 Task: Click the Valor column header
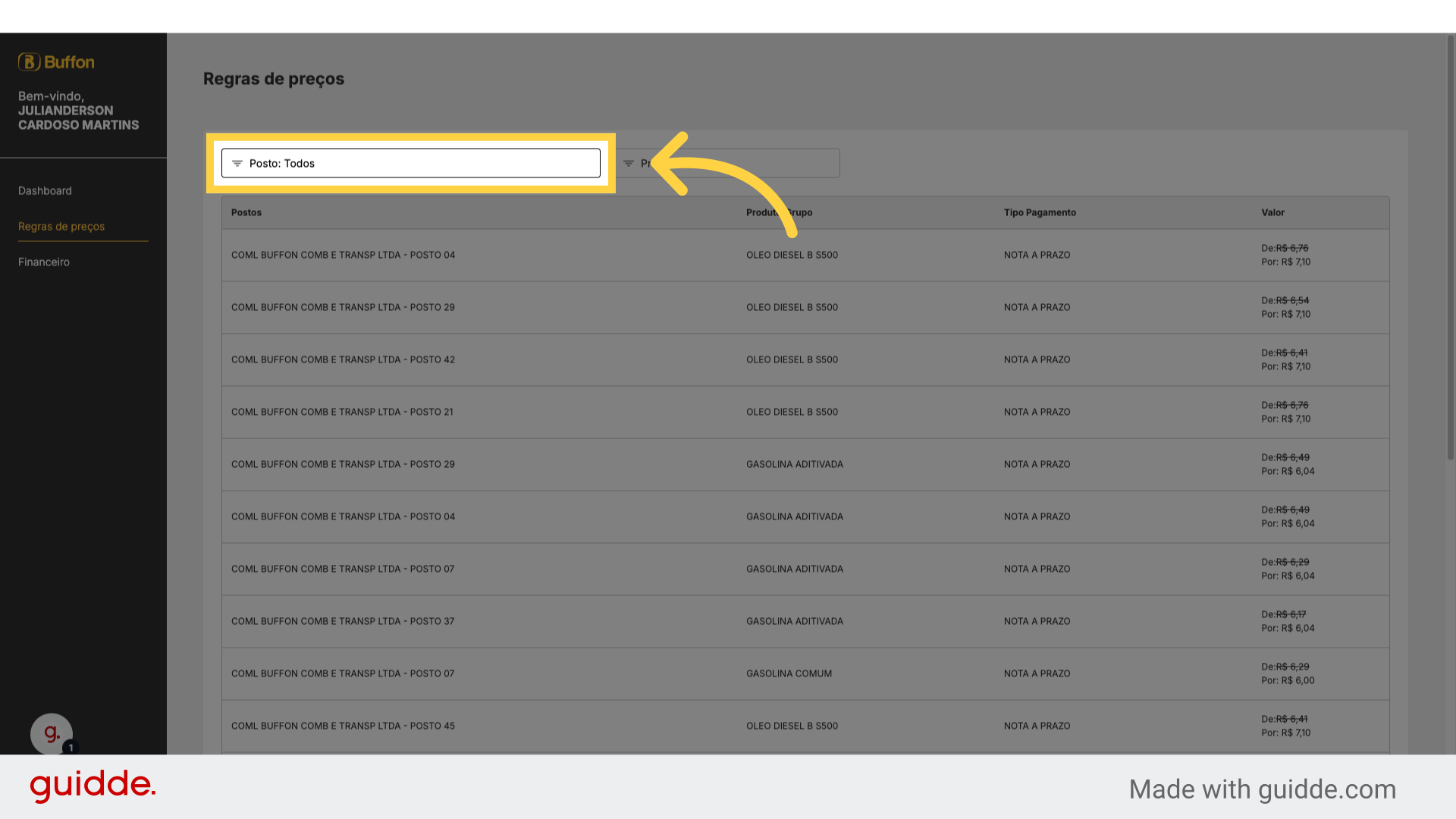pos(1272,213)
